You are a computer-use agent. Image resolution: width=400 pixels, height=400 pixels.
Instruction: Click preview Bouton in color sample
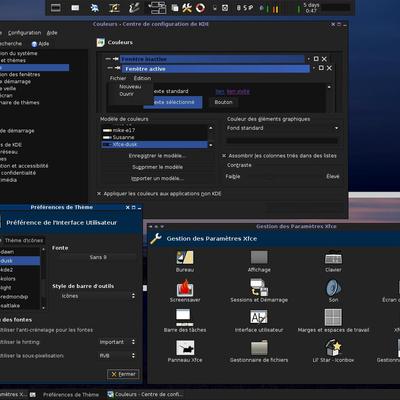pos(223,102)
